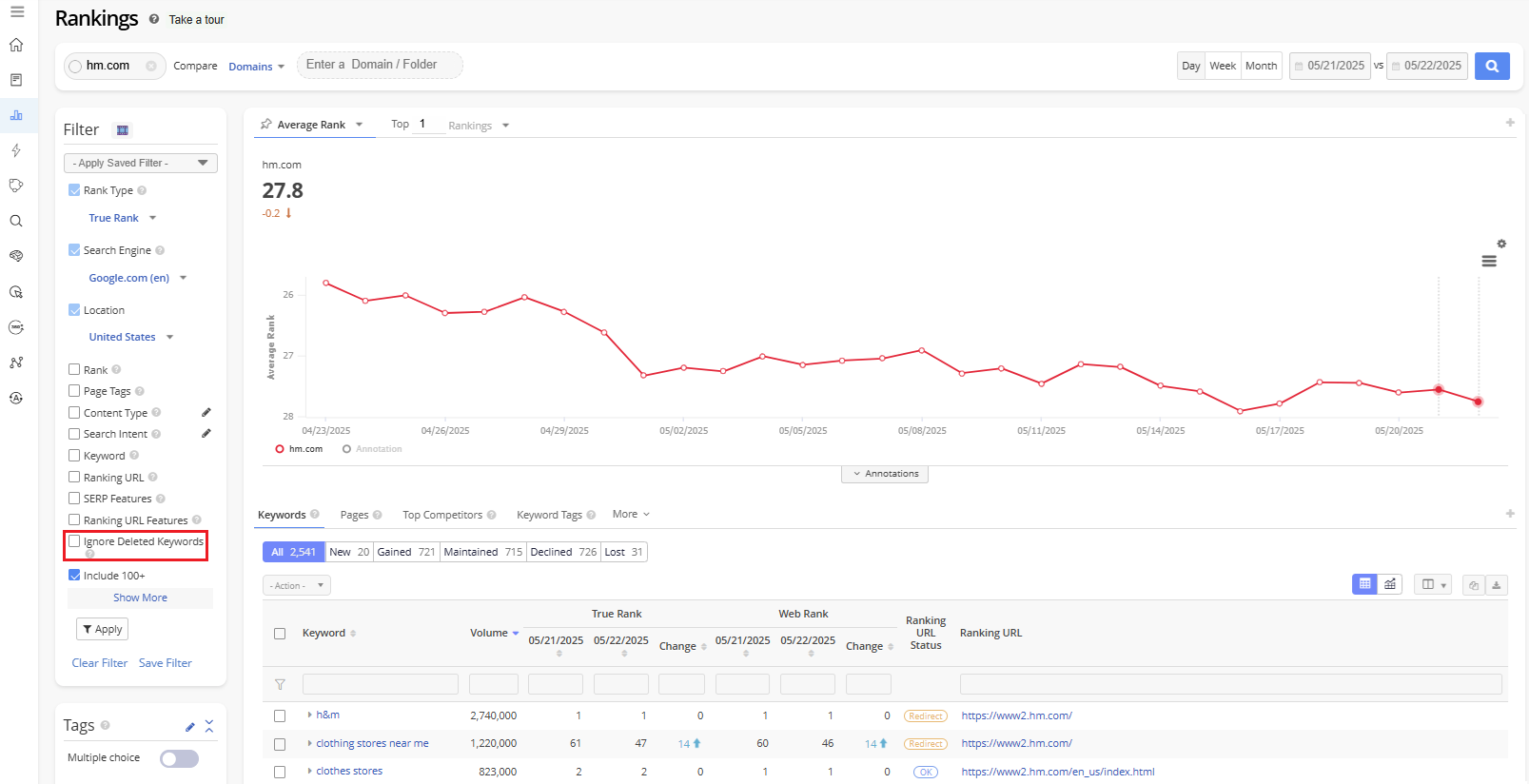Edit Content Type pencil icon
Screen dimensions: 1529x784
206,413
